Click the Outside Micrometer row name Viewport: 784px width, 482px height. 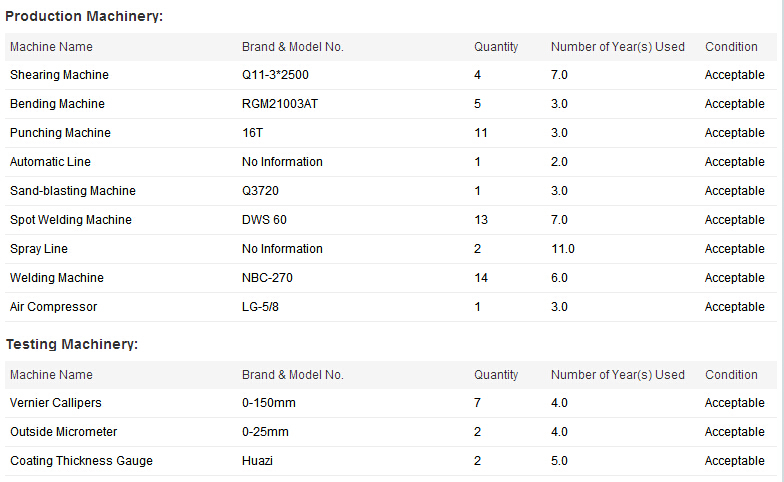[64, 432]
